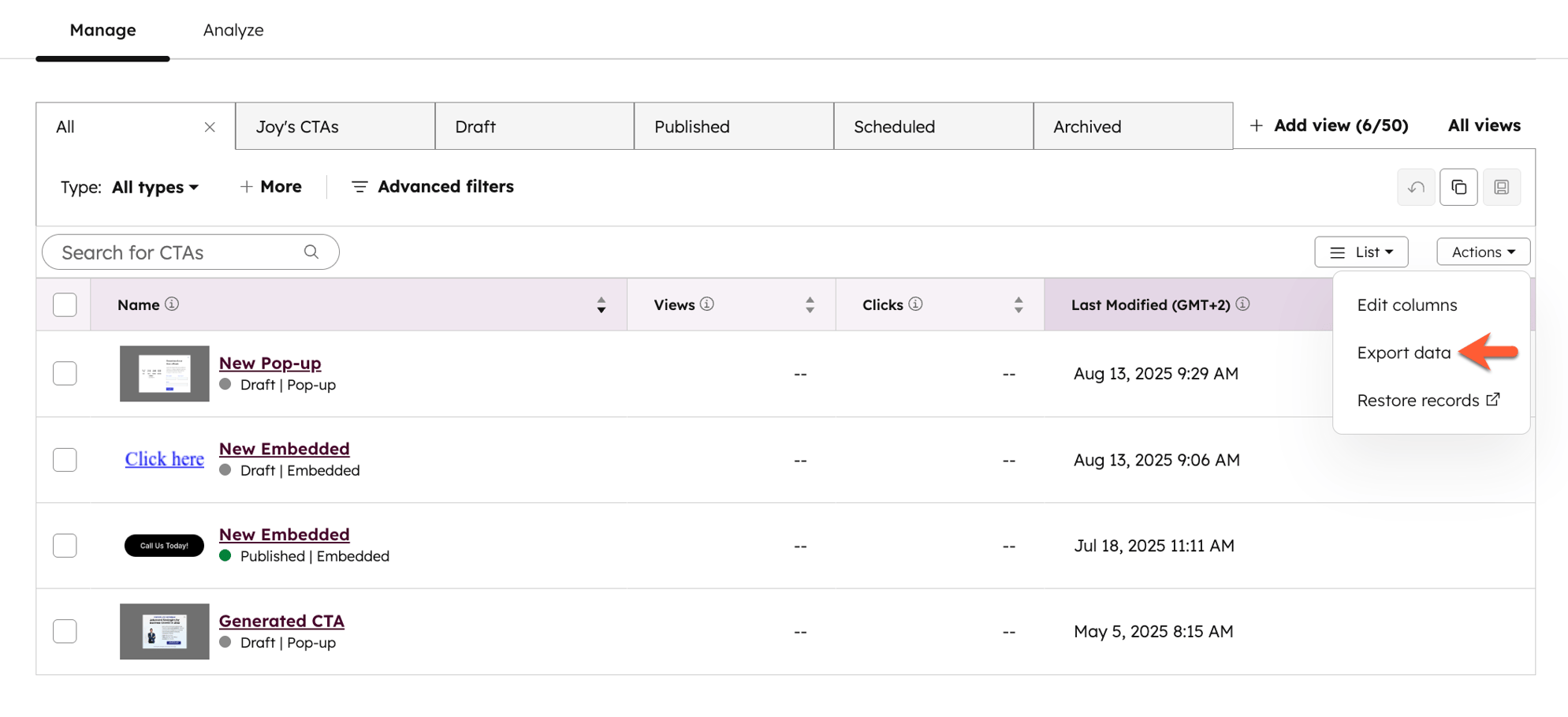Choose Export data from the menu
This screenshot has height=717, width=1568.
[x=1403, y=353]
